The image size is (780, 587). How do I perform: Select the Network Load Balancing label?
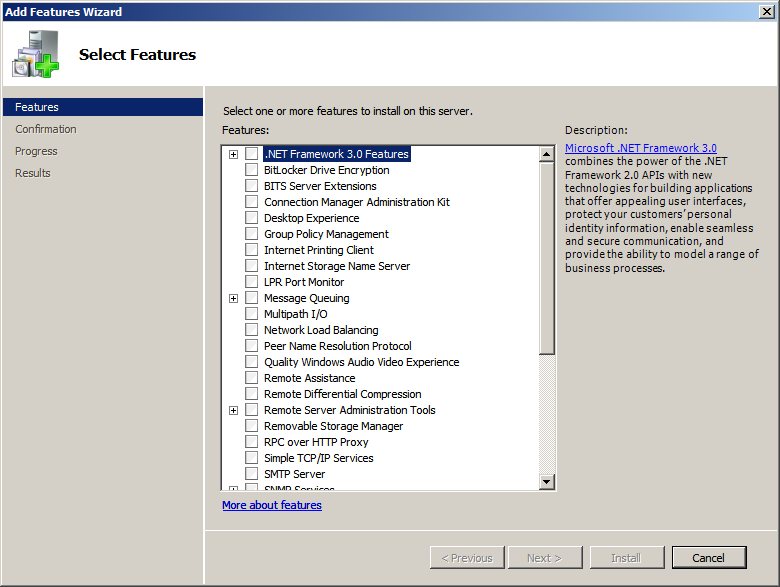point(321,330)
